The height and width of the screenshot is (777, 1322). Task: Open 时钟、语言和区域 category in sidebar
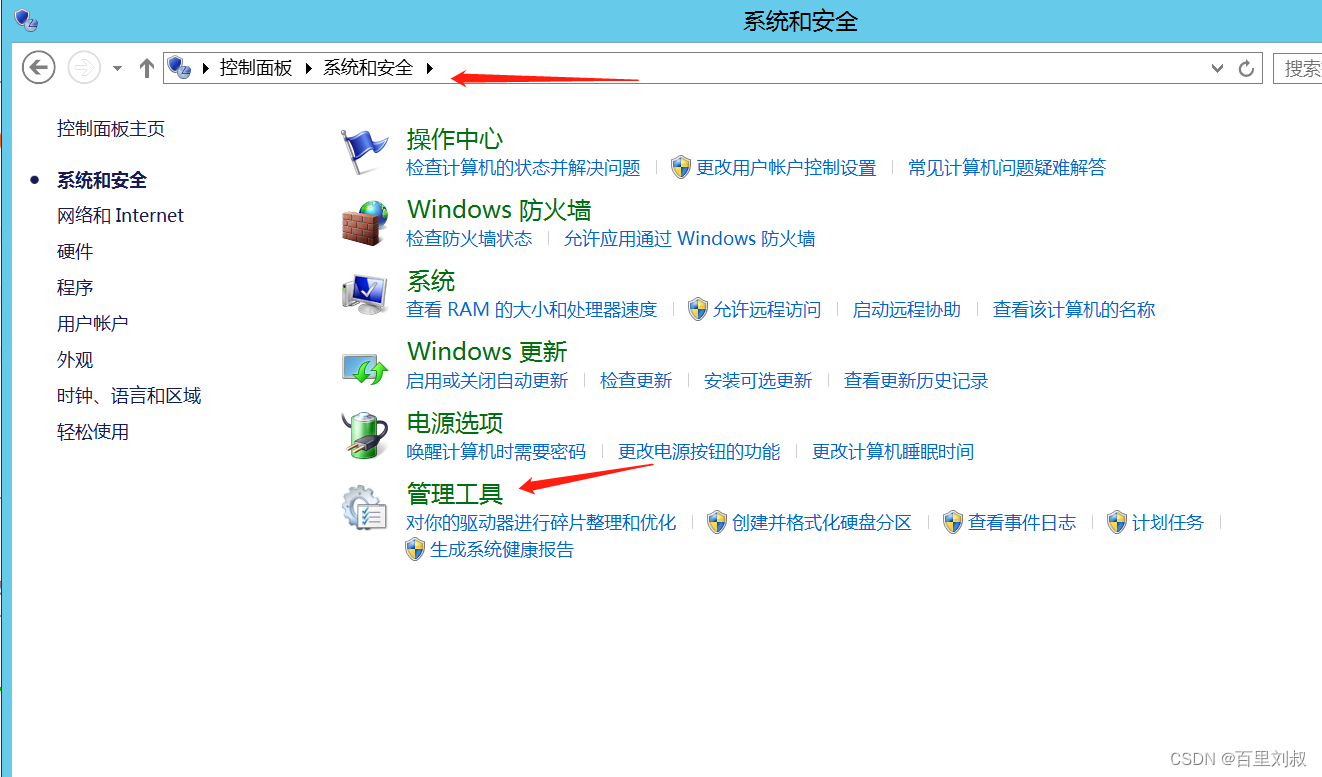click(129, 395)
